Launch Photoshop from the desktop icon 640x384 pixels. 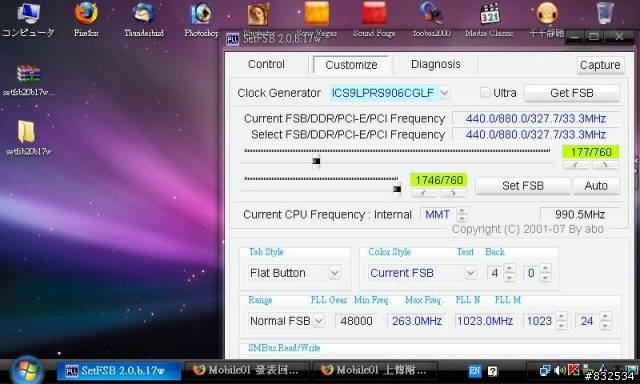(x=201, y=19)
